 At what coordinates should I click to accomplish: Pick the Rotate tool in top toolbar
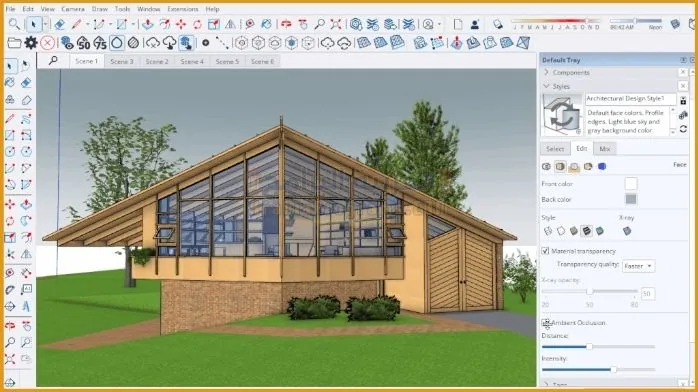pos(197,24)
